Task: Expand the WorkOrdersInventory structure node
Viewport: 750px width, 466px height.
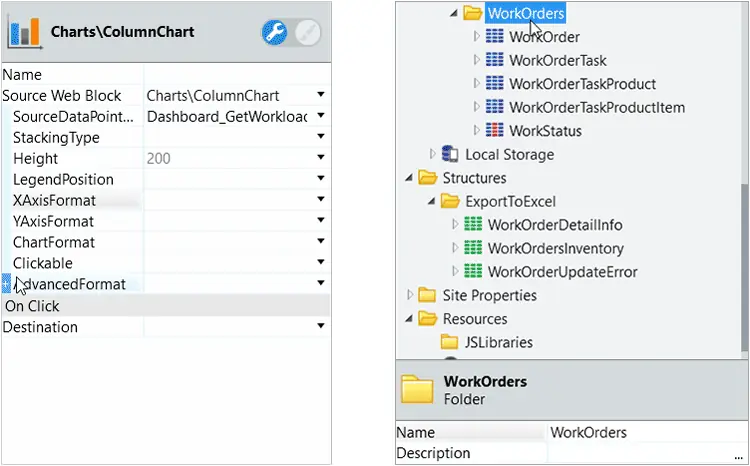Action: coord(455,247)
